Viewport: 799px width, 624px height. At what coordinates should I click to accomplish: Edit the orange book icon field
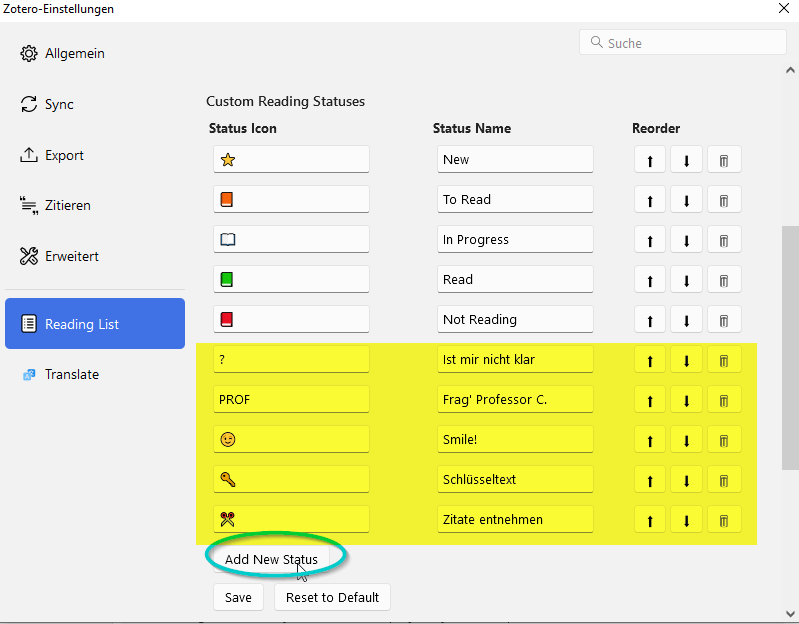291,199
